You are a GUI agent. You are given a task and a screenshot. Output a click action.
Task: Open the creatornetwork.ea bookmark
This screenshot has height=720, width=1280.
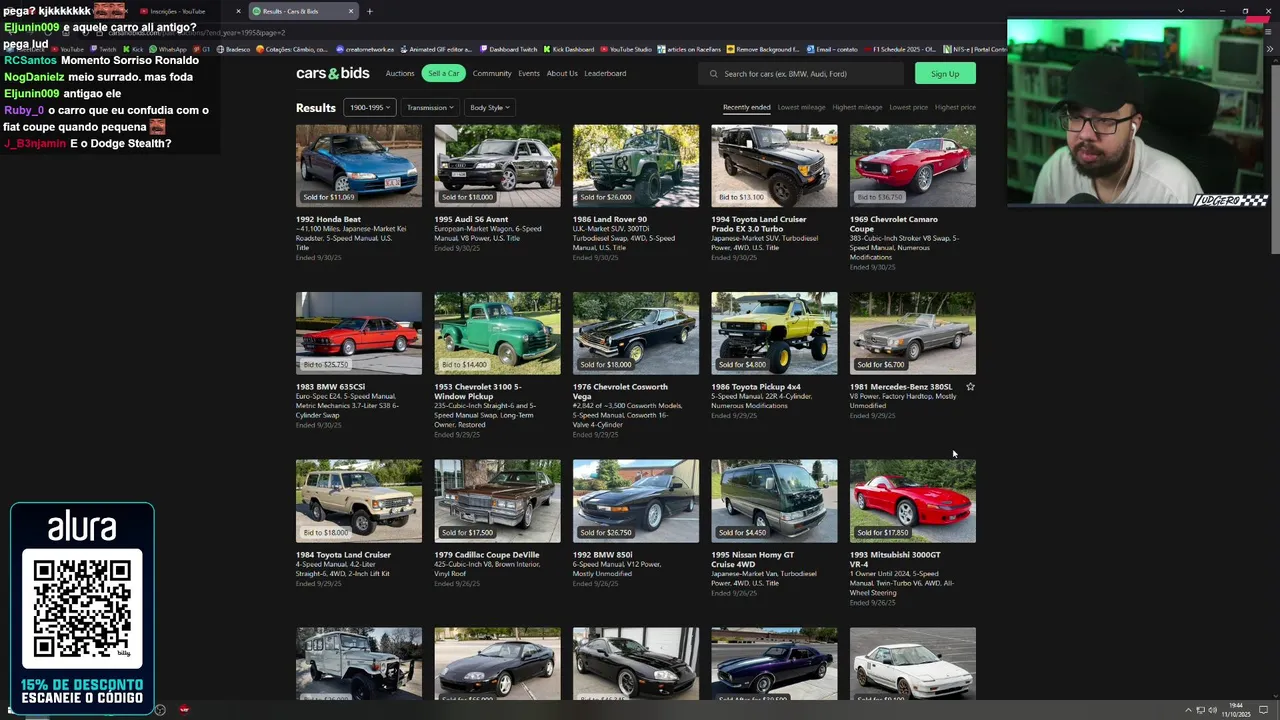[x=365, y=49]
